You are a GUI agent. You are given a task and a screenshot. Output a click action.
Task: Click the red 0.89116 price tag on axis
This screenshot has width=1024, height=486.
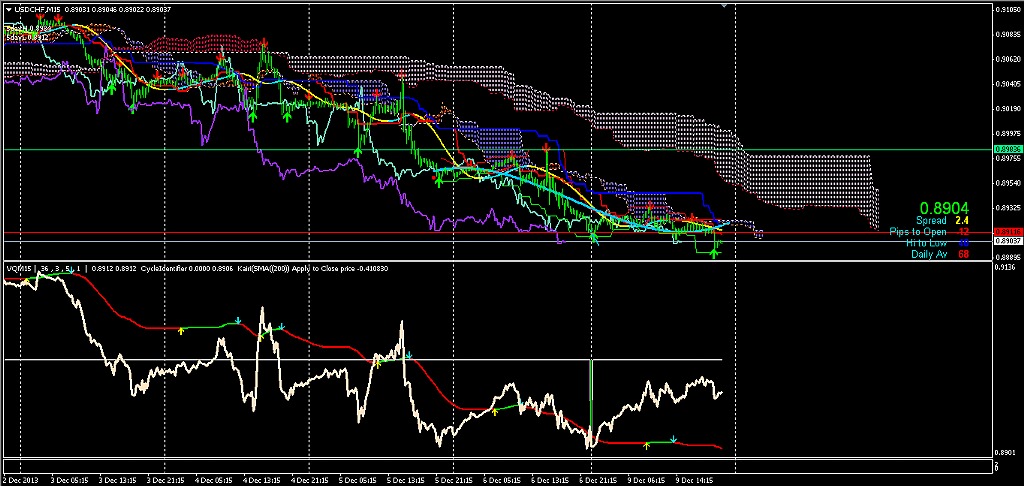(x=1006, y=232)
